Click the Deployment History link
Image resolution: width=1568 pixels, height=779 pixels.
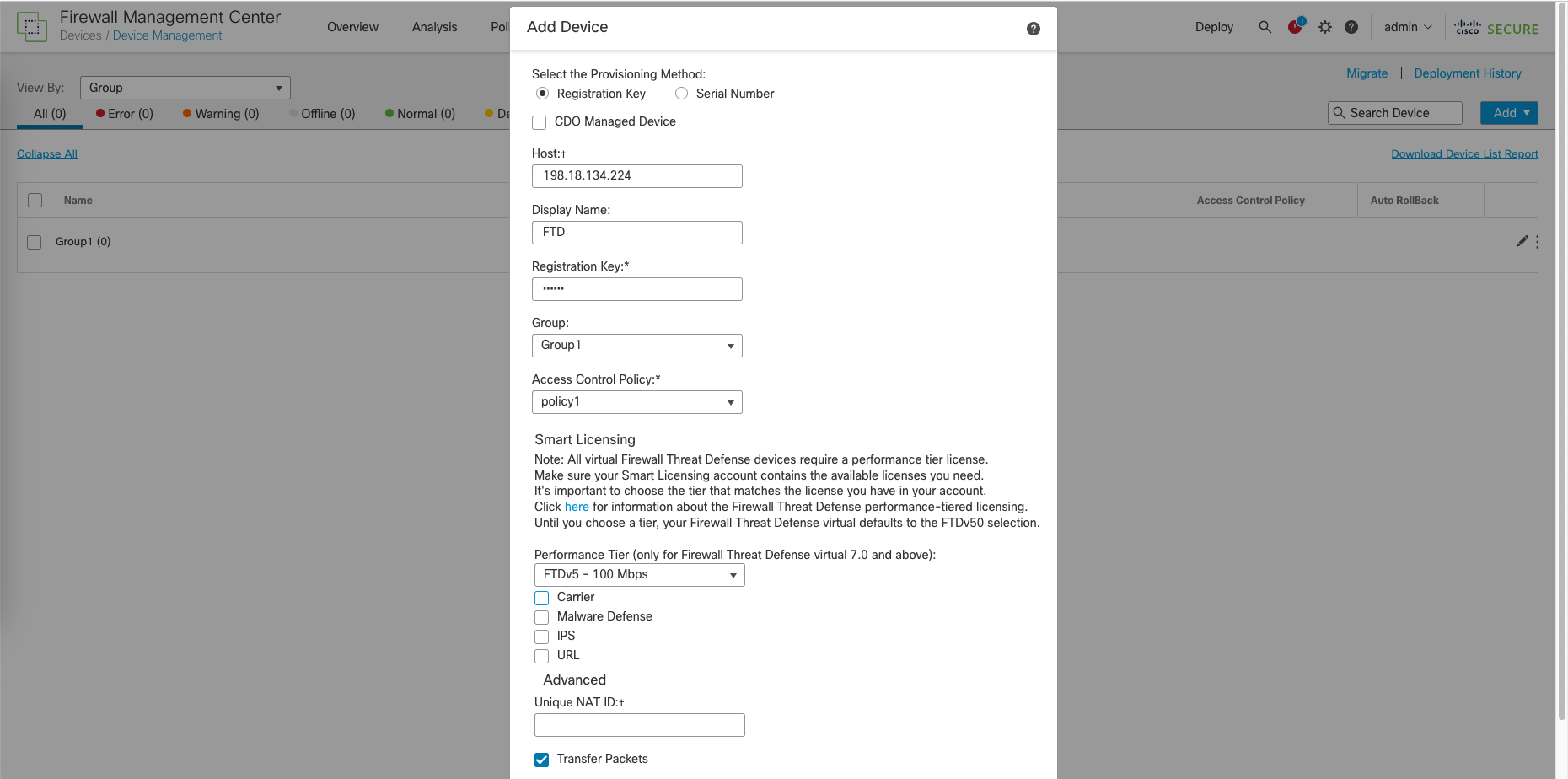[1468, 73]
